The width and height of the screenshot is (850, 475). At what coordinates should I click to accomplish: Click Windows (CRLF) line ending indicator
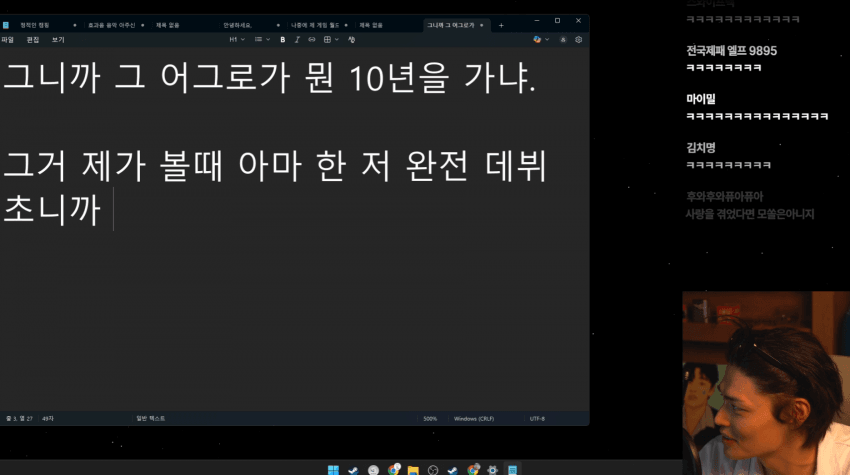474,418
